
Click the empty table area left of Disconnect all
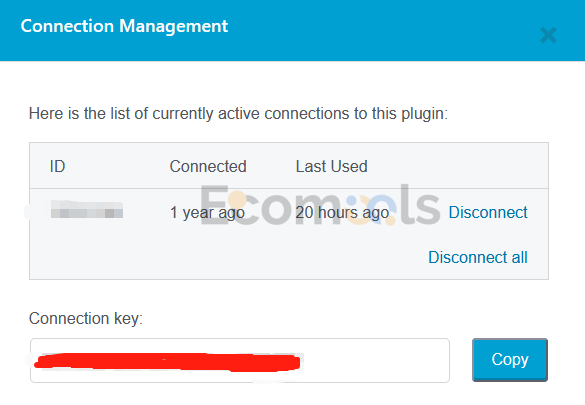[x=228, y=257]
